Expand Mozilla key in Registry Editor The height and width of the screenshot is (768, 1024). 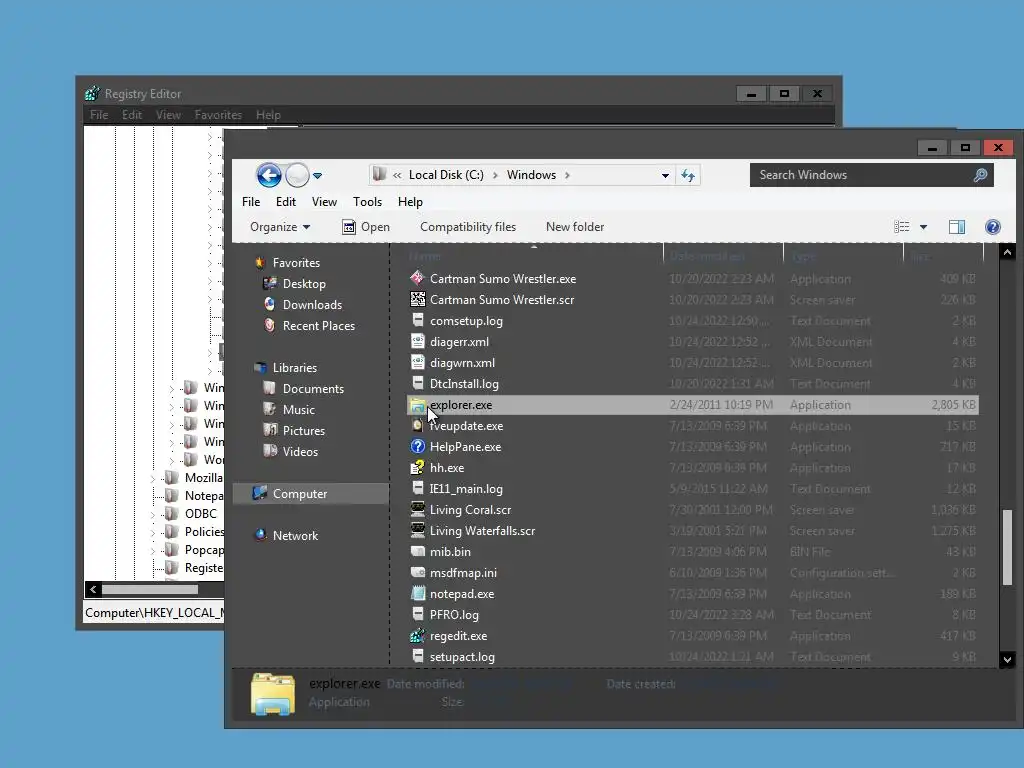point(153,479)
